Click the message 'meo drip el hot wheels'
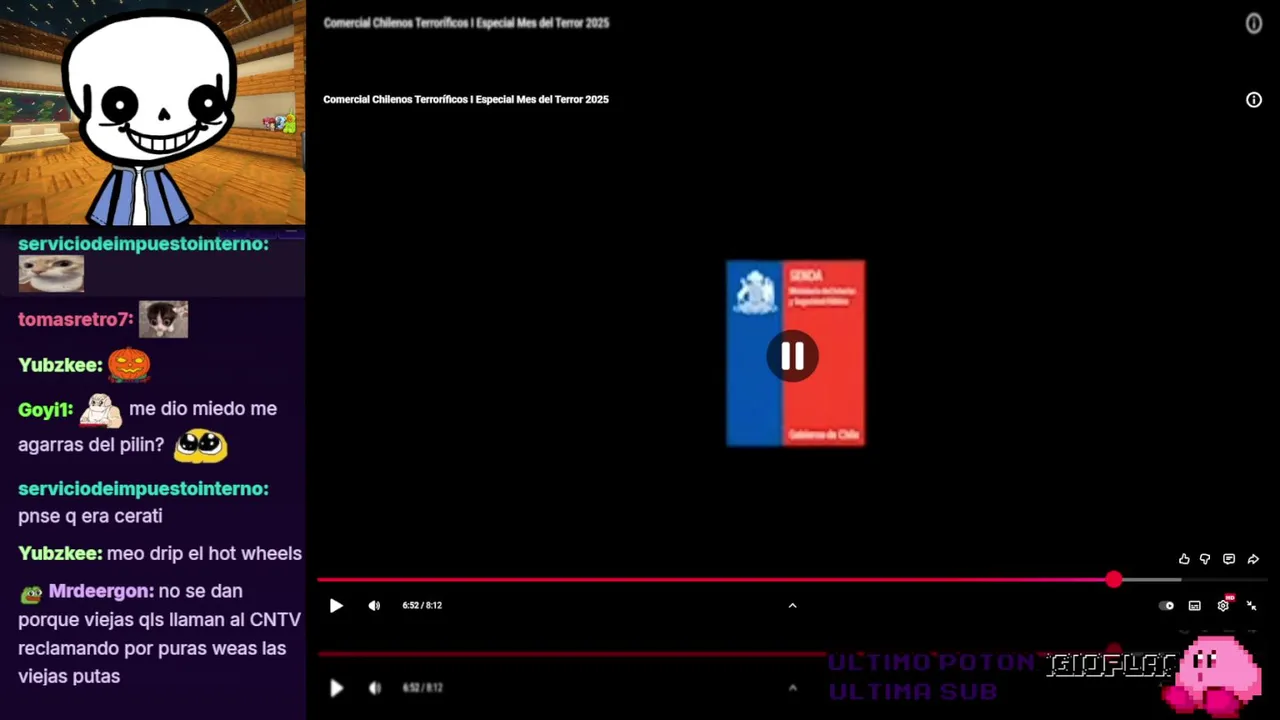 coord(204,553)
